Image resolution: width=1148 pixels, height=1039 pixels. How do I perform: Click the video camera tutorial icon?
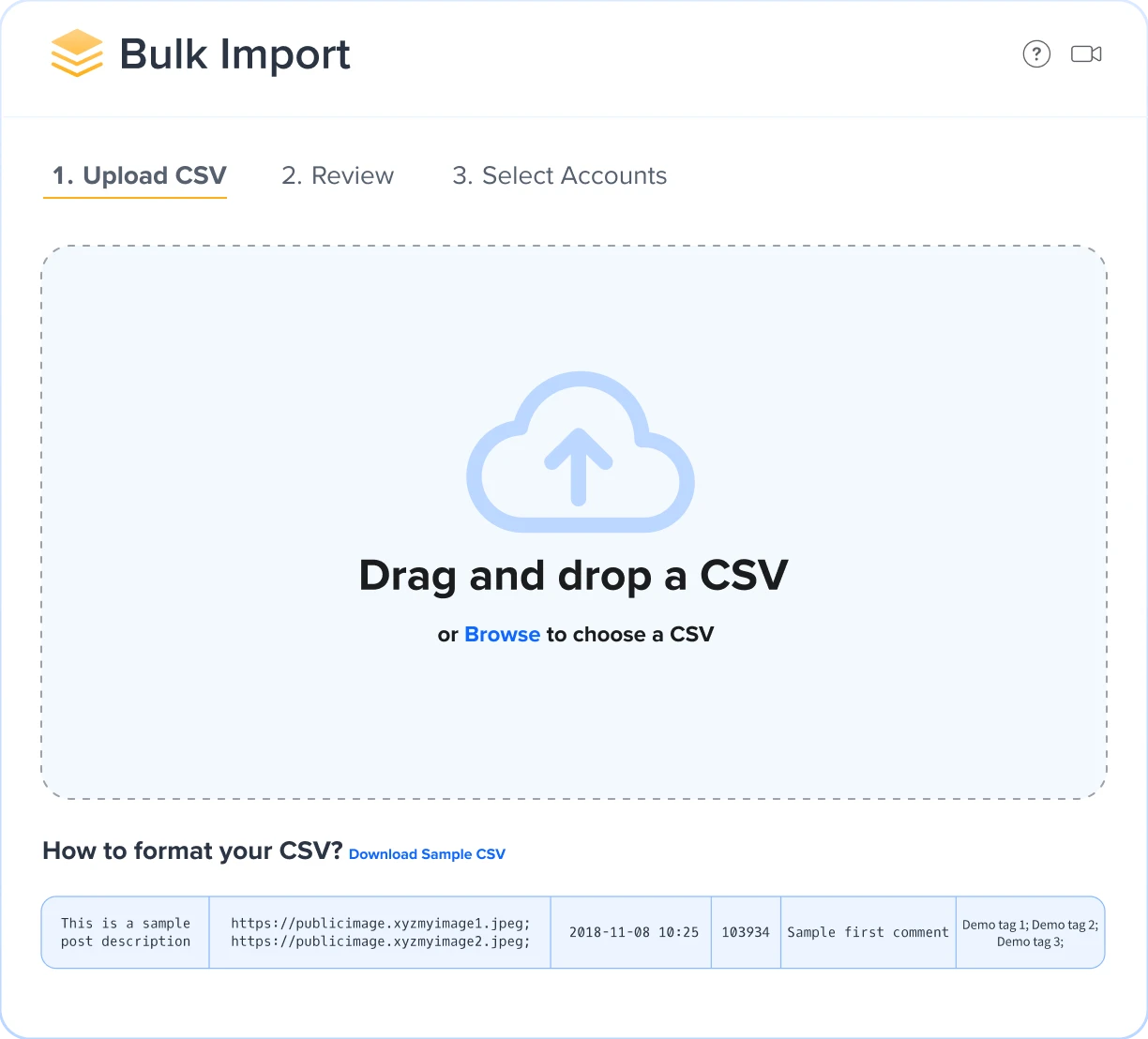[1086, 54]
